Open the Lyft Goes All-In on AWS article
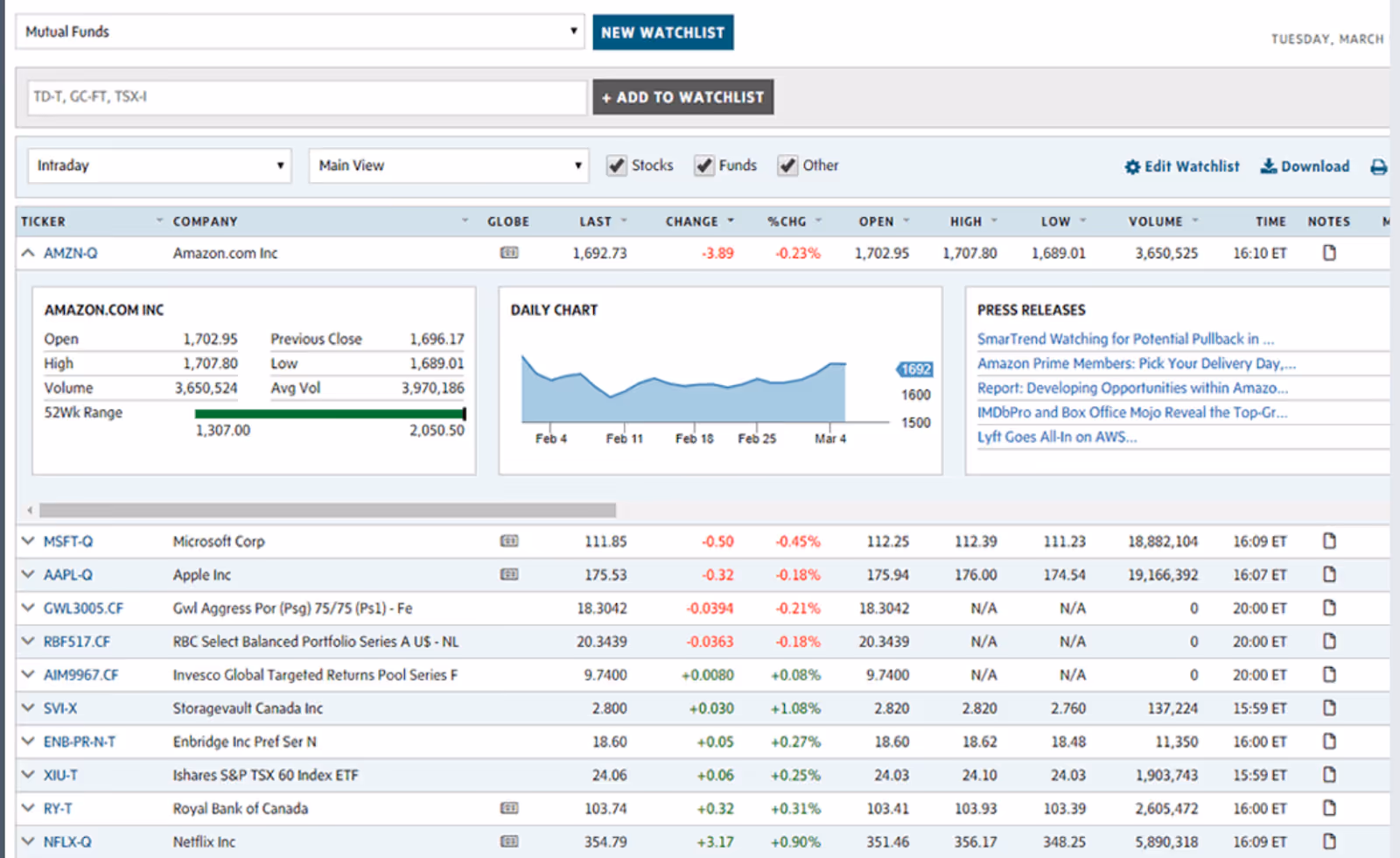 click(1056, 437)
